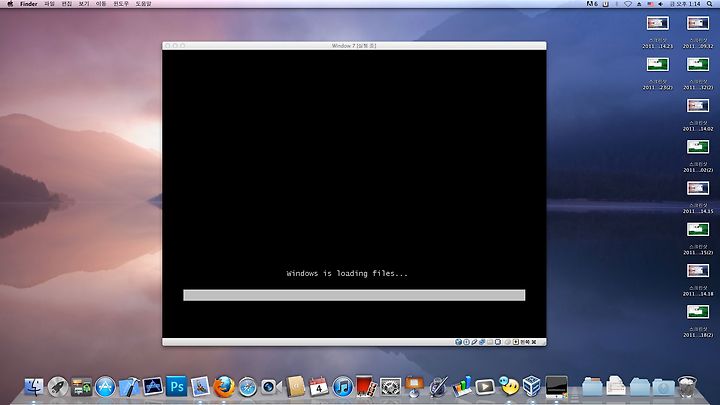Open the documents stack in dock
720x405 pixels.
[615, 386]
